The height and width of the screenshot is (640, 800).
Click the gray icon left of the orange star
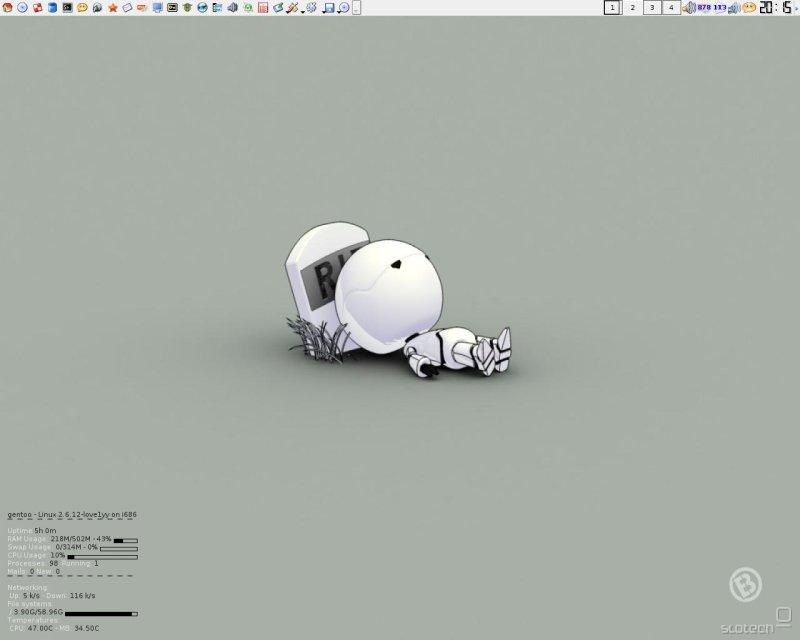(x=97, y=7)
